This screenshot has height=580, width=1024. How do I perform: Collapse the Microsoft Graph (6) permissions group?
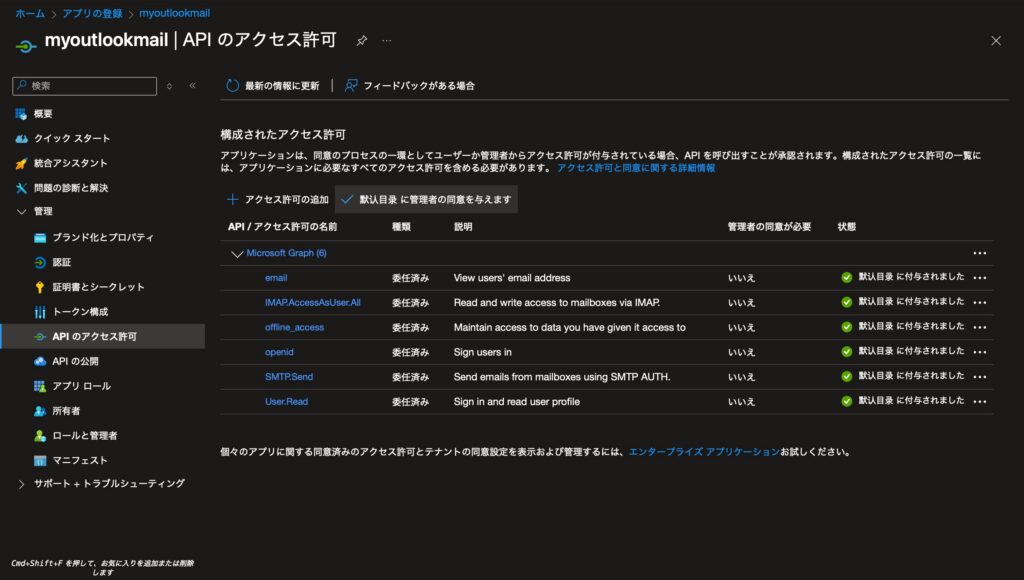click(237, 254)
